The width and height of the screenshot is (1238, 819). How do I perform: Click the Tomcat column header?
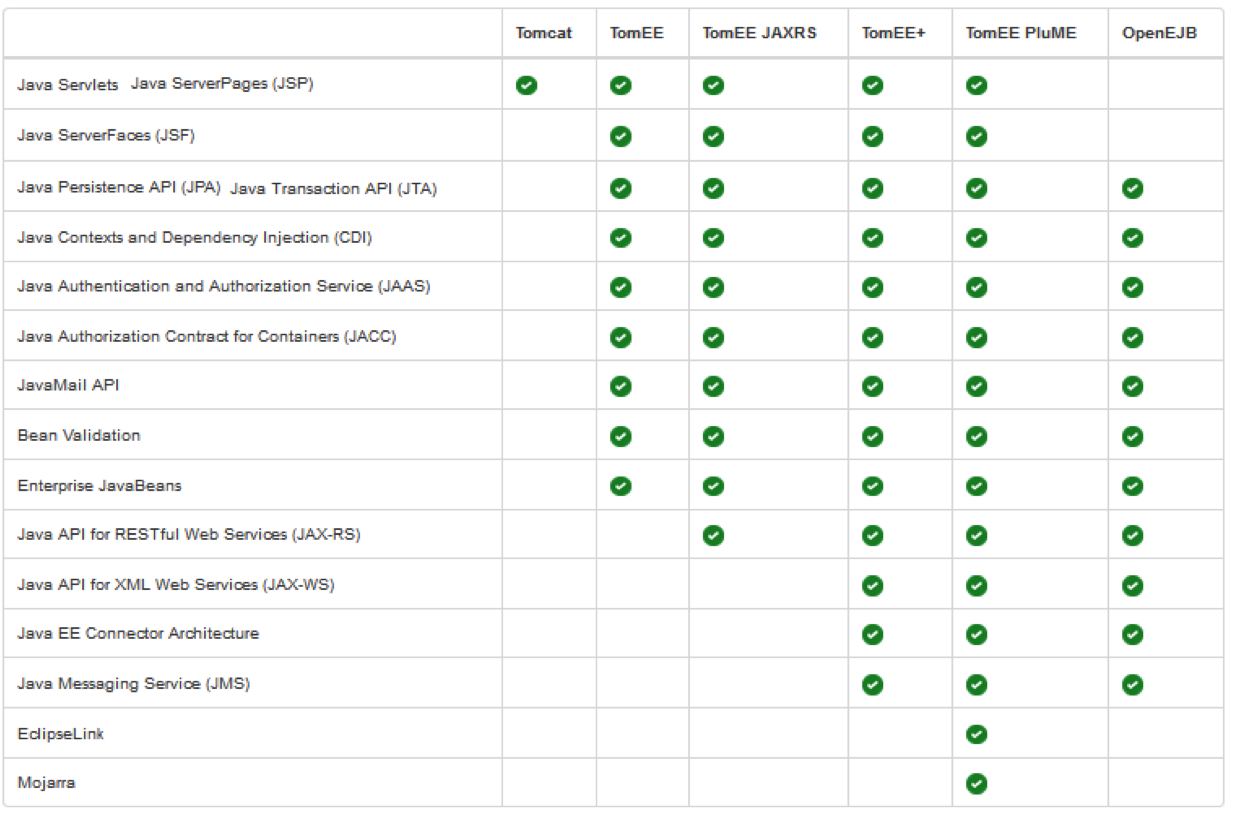click(544, 33)
